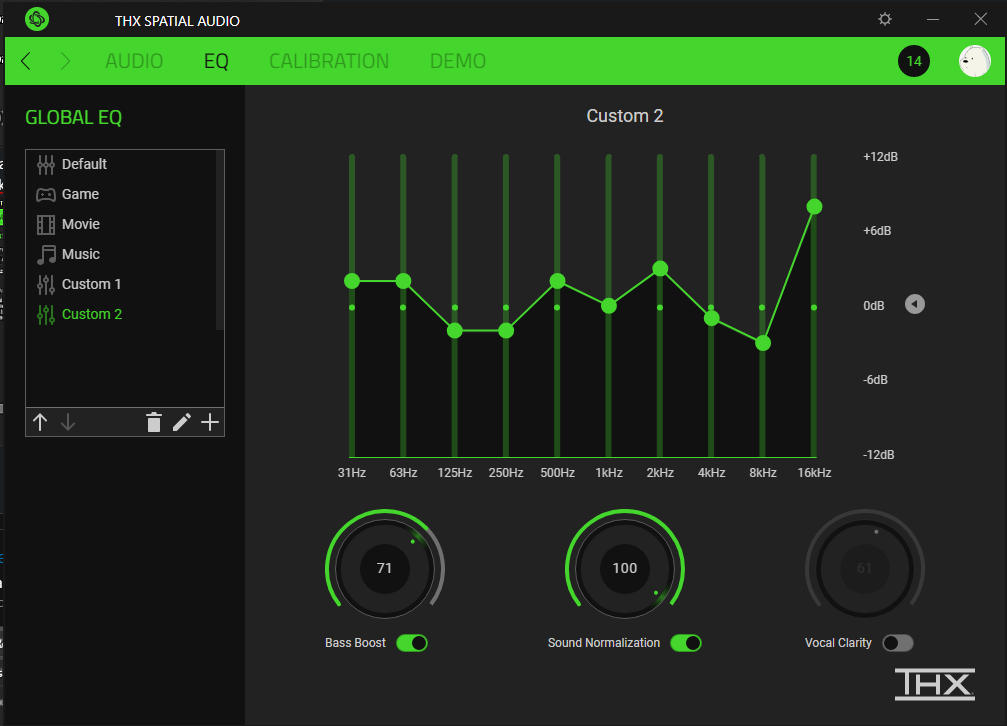
Task: Select the Movie EQ preset
Action: [x=121, y=224]
